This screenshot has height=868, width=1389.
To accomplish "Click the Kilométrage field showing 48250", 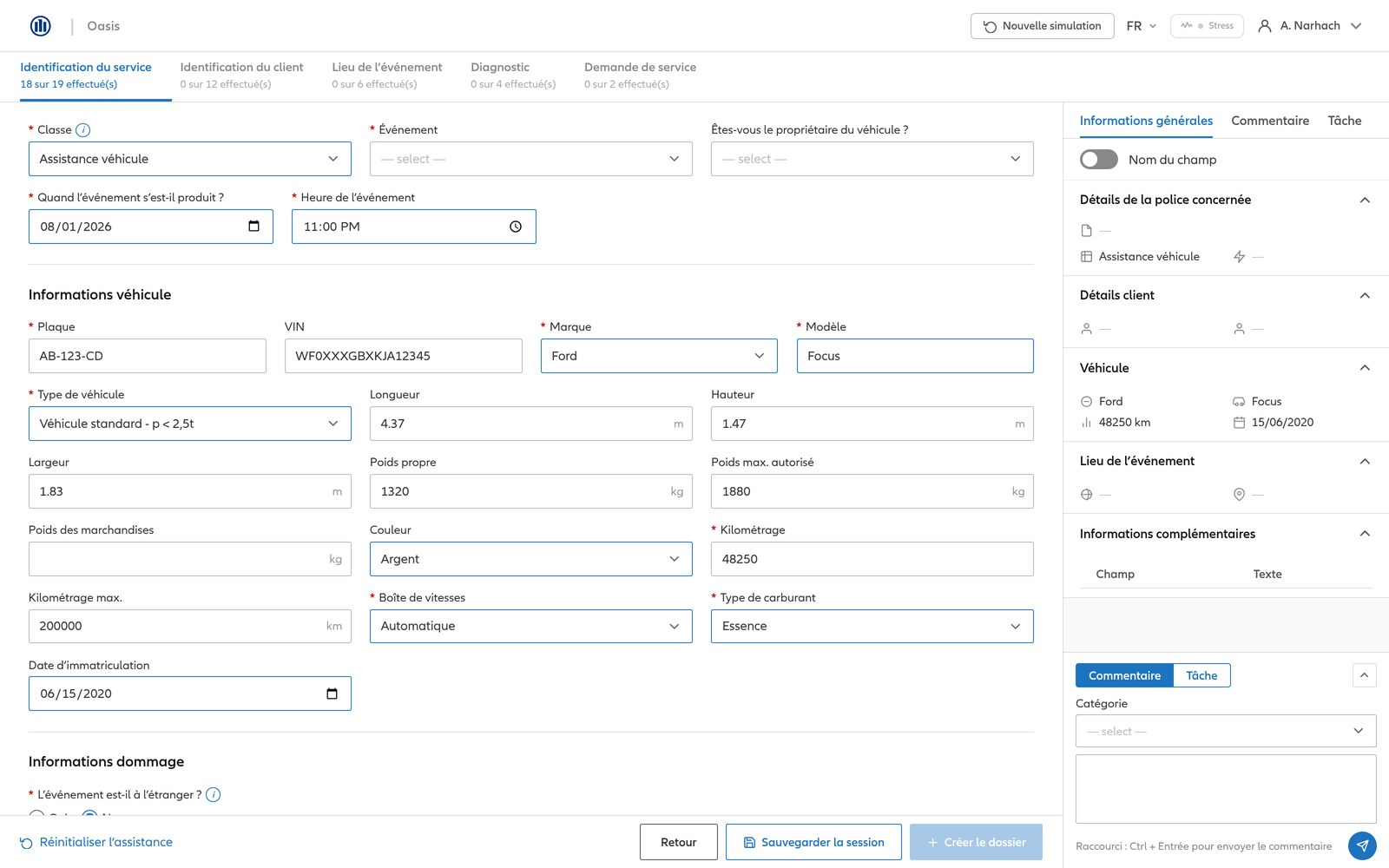I will (872, 559).
